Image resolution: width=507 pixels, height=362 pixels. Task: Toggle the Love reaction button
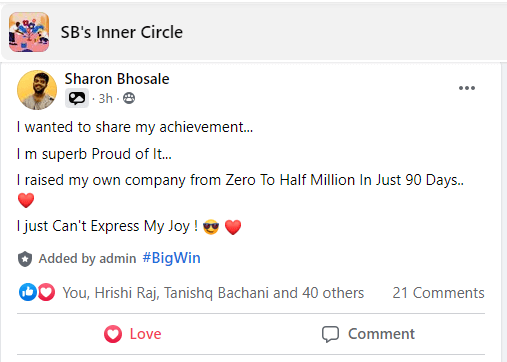[x=133, y=334]
